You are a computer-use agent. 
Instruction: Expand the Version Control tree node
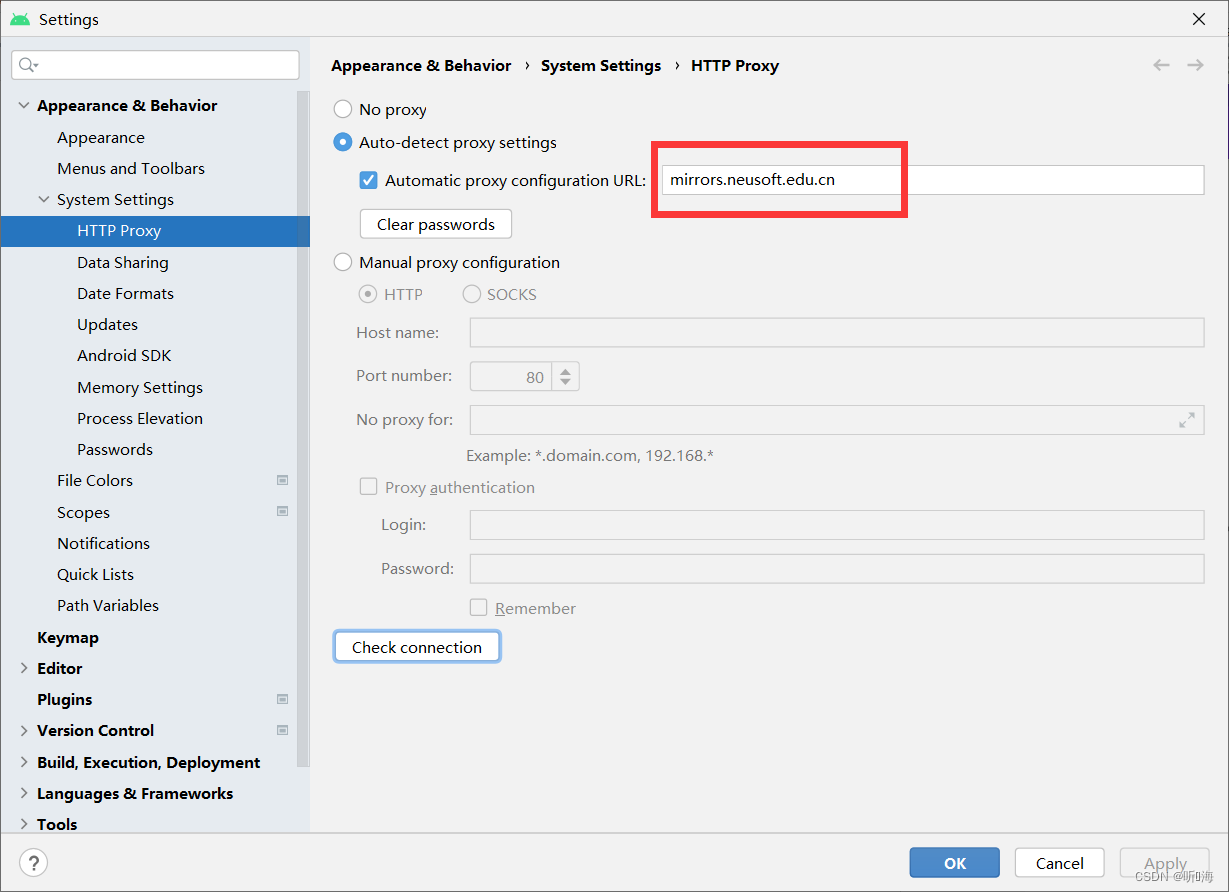(x=24, y=730)
